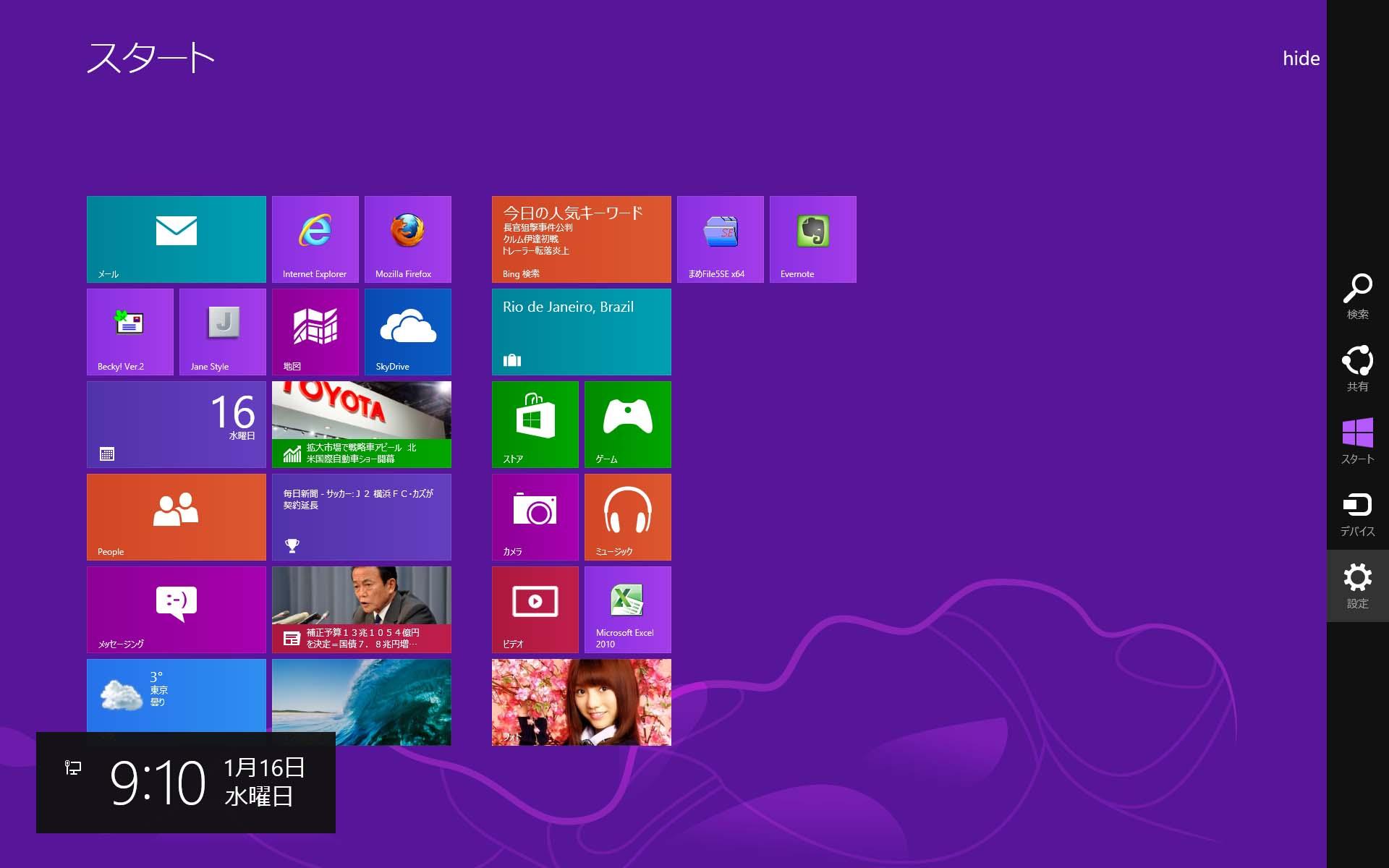Open the Bing search keywords tile

(581, 239)
